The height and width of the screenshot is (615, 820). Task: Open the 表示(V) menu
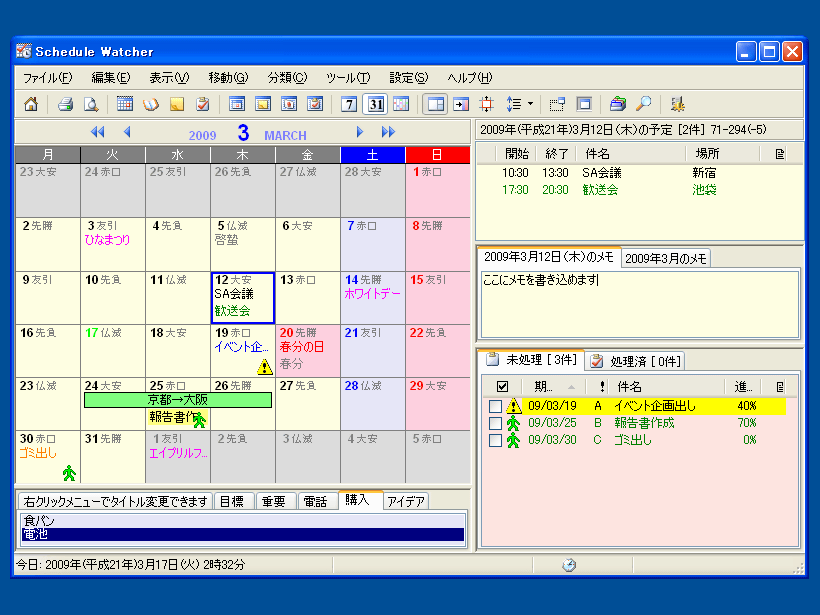pos(169,78)
